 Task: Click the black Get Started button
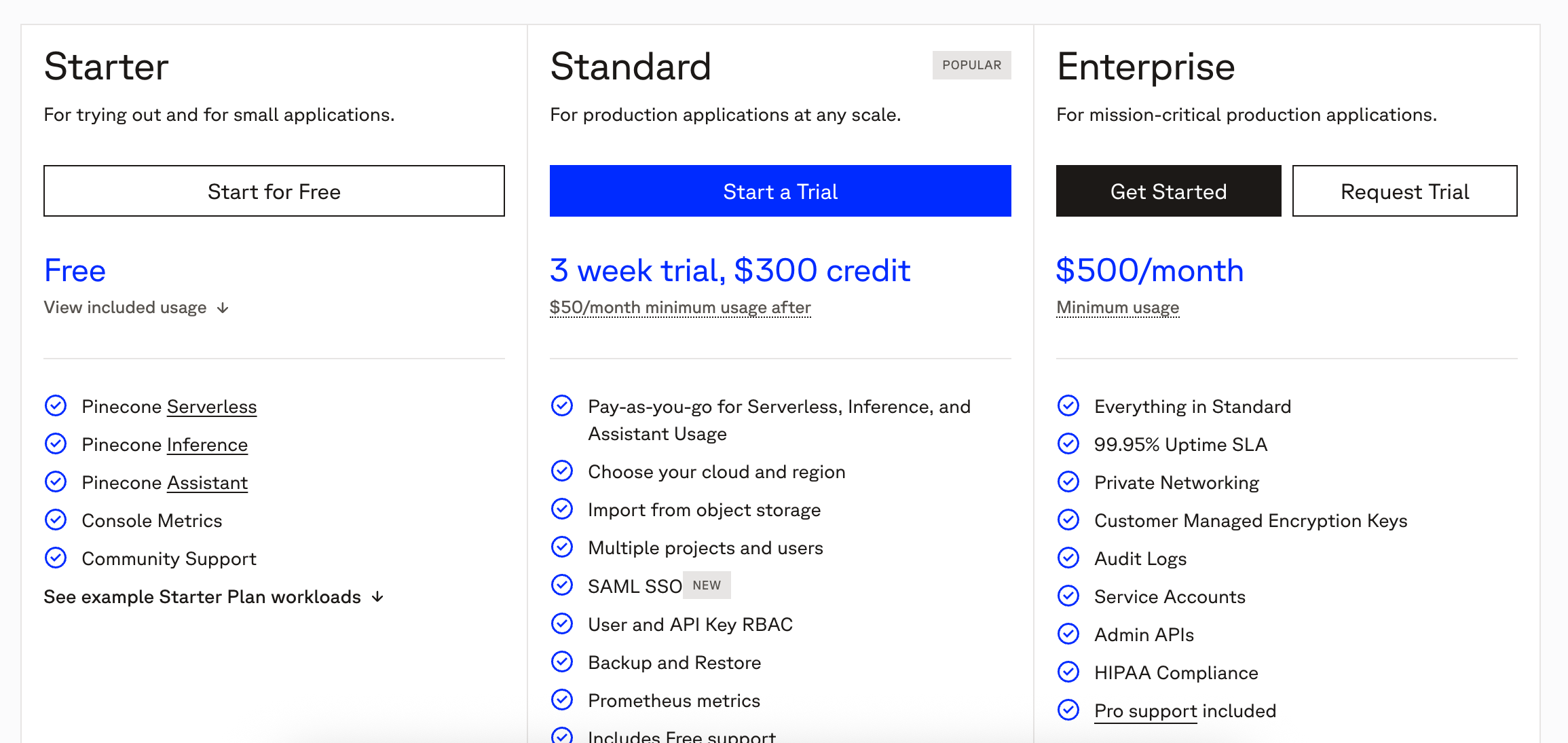1169,191
